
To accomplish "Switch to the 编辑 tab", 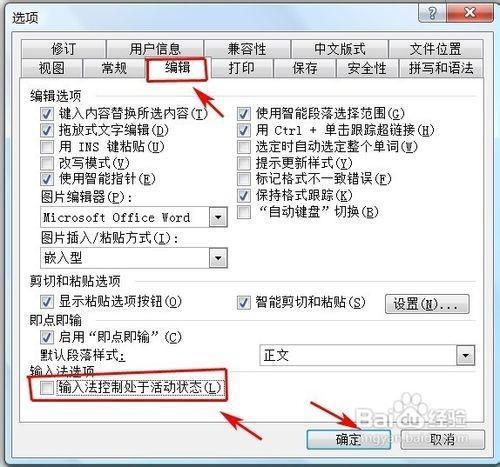I will [x=178, y=68].
